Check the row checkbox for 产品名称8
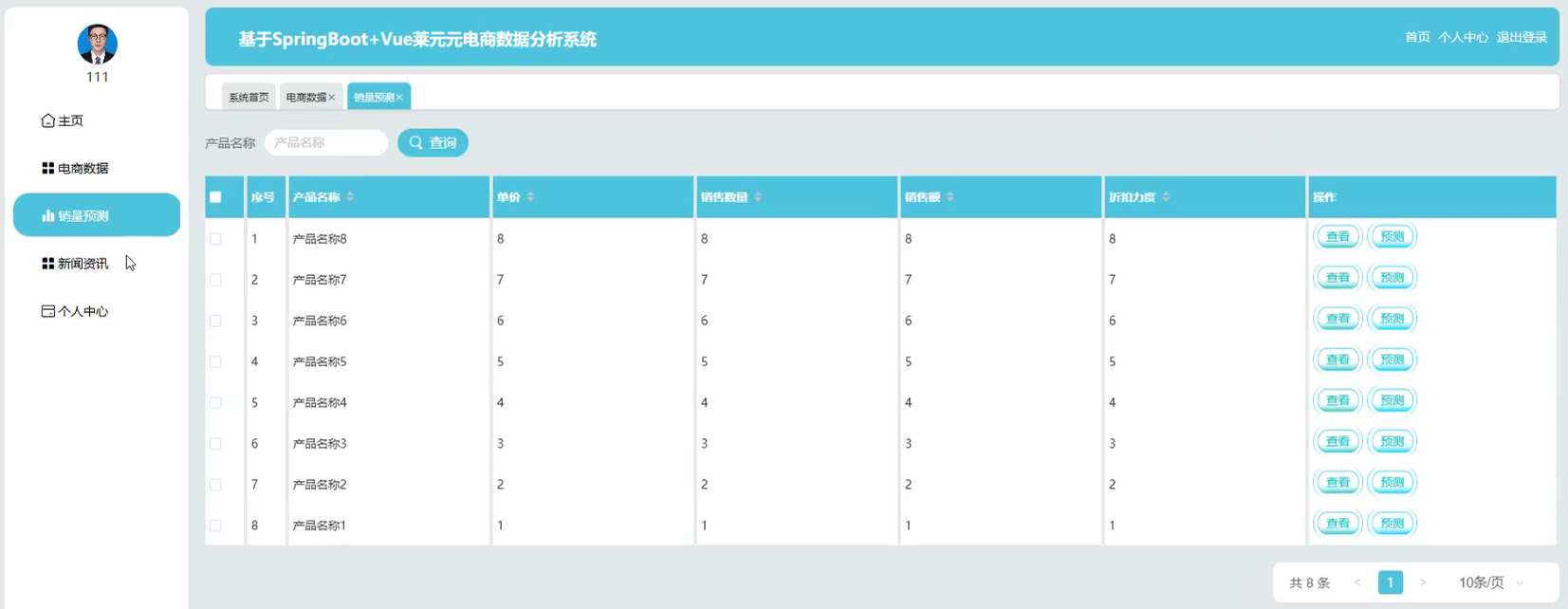 tap(215, 239)
